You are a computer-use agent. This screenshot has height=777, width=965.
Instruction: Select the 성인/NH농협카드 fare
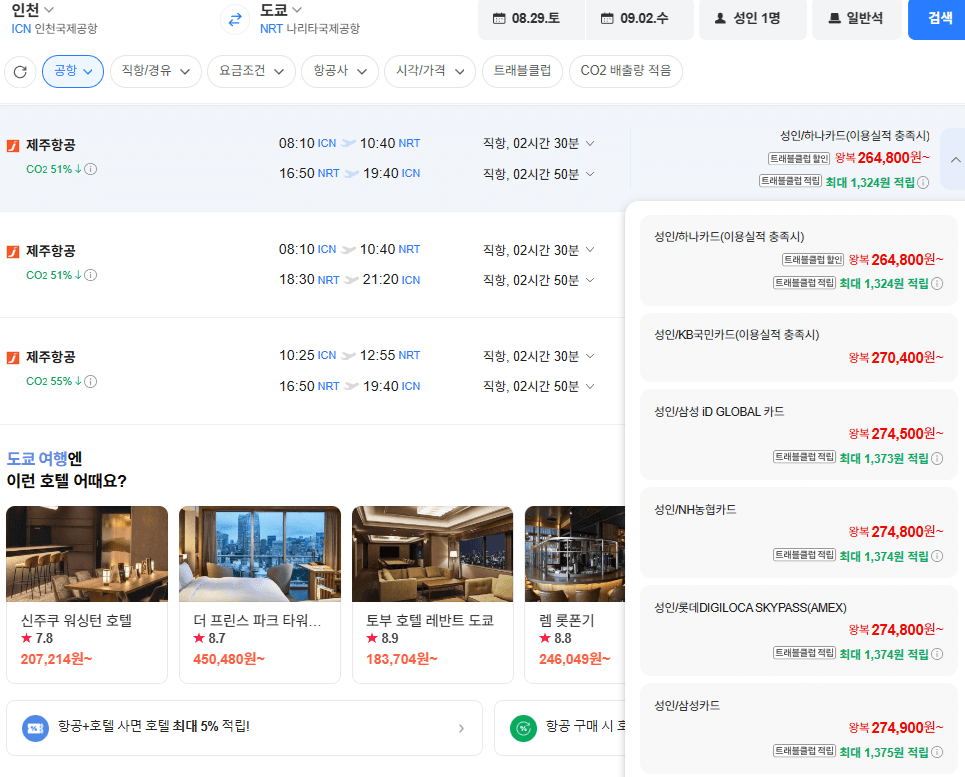799,532
